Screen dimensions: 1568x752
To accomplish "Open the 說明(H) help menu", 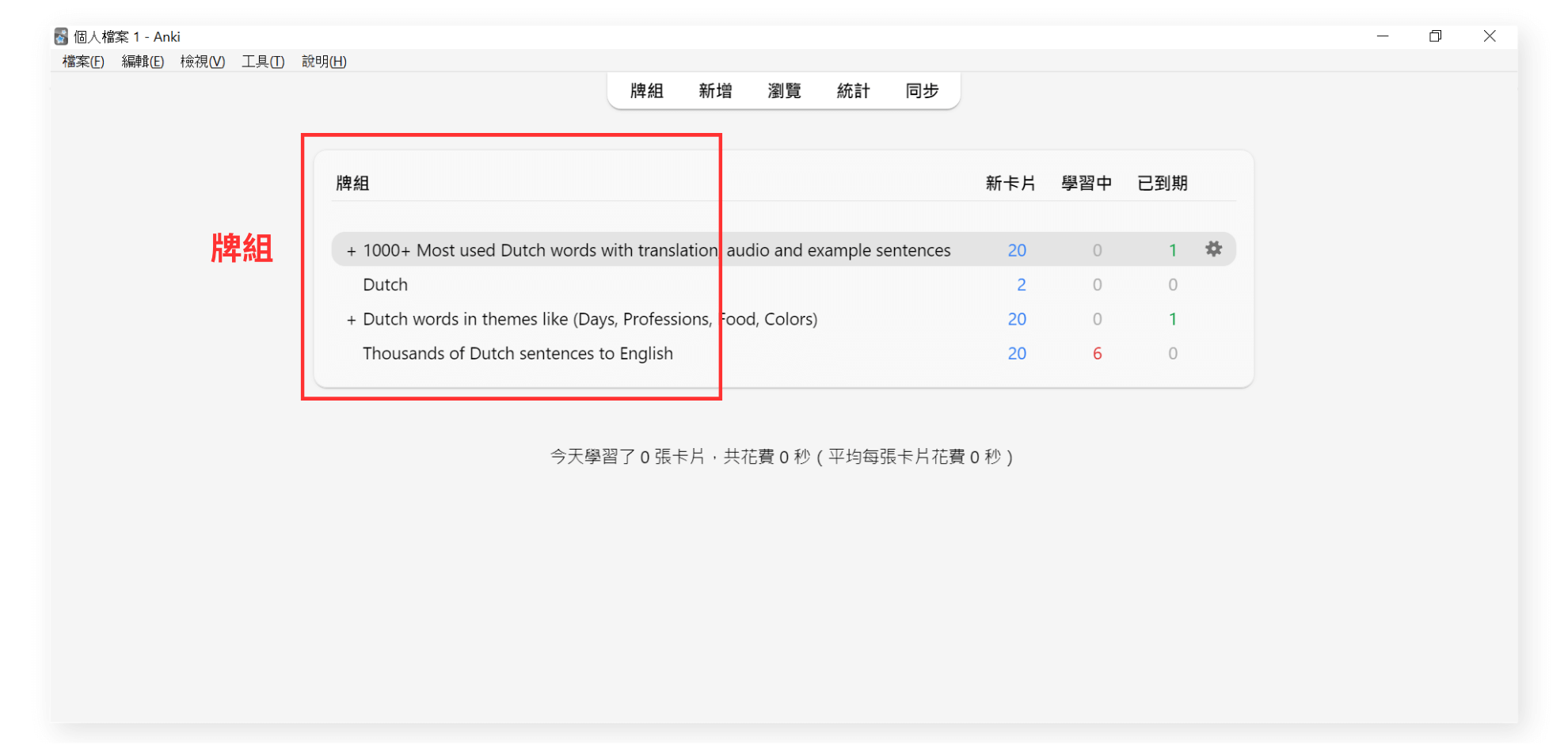I will [x=324, y=62].
